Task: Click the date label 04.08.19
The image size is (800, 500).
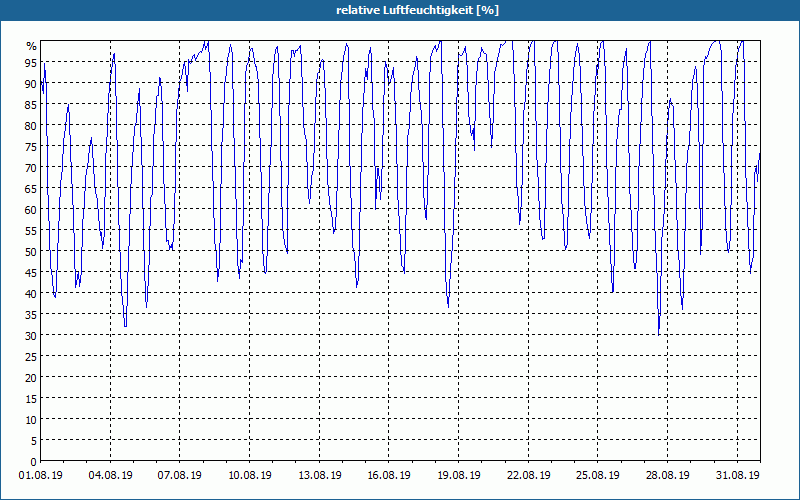Action: click(x=110, y=476)
